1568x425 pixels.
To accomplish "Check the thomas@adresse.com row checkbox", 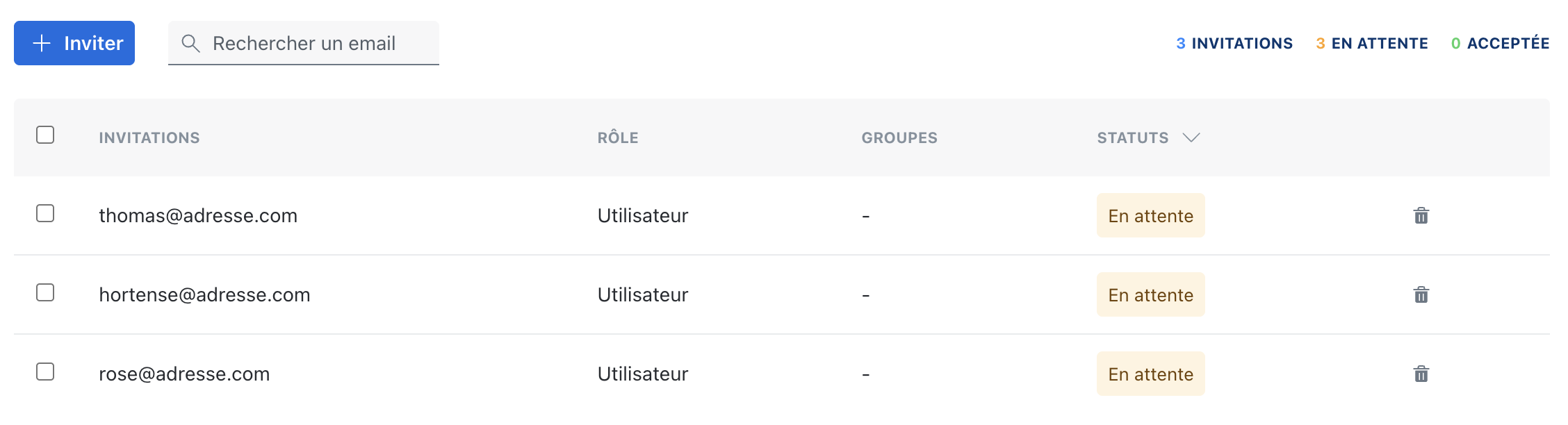I will tap(45, 213).
